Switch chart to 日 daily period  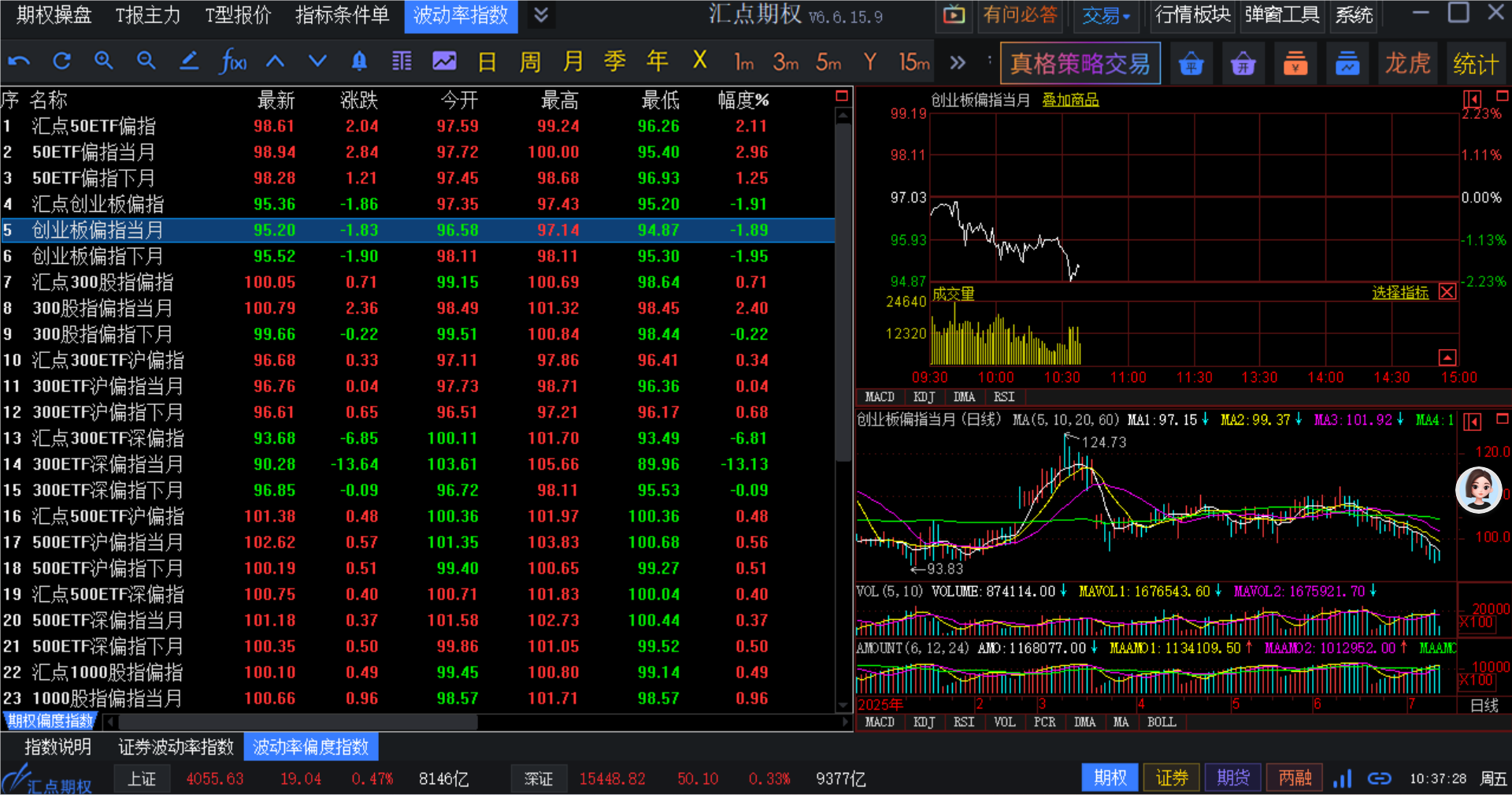[x=487, y=61]
